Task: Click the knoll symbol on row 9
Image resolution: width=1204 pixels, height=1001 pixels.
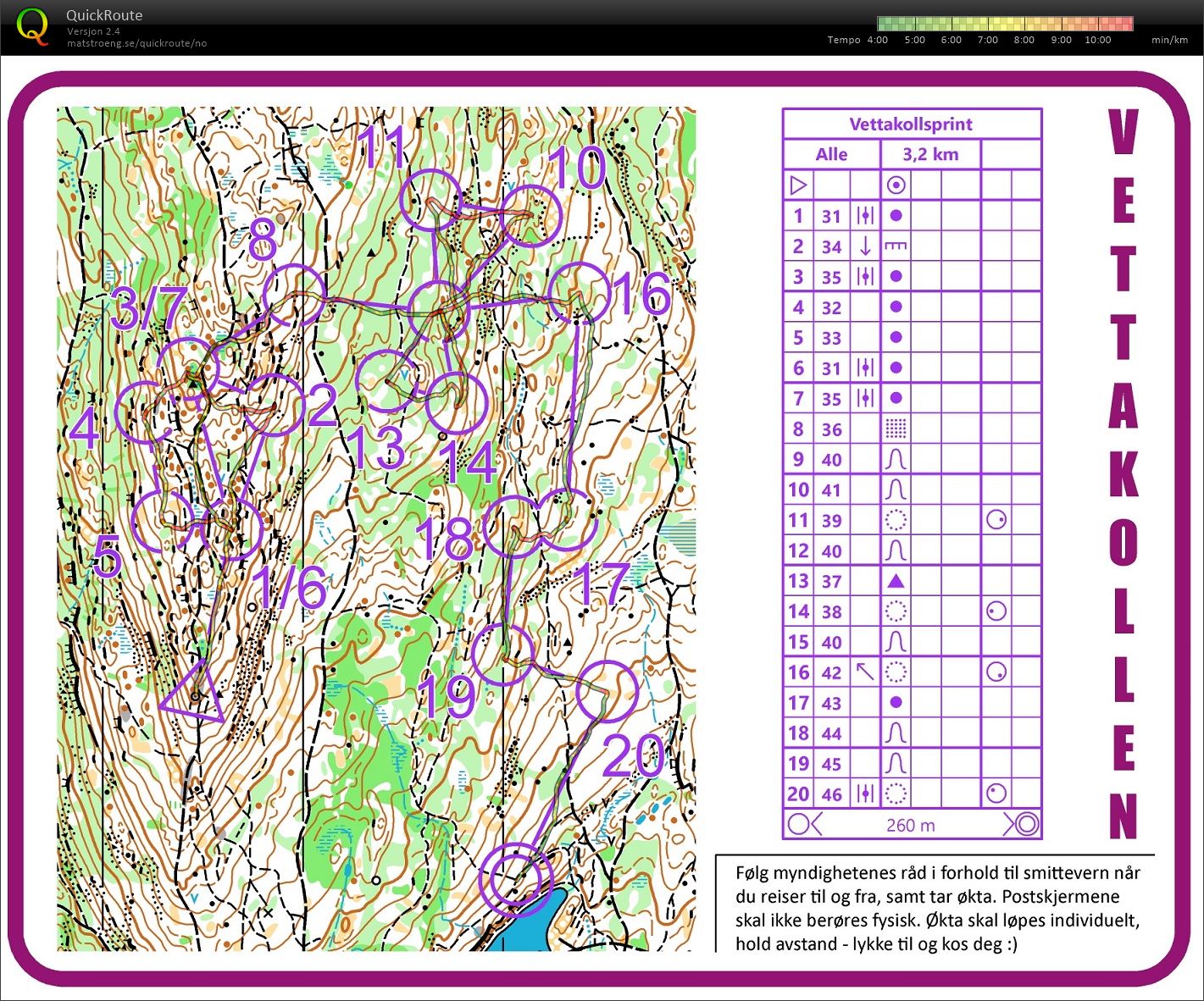Action: click(896, 459)
